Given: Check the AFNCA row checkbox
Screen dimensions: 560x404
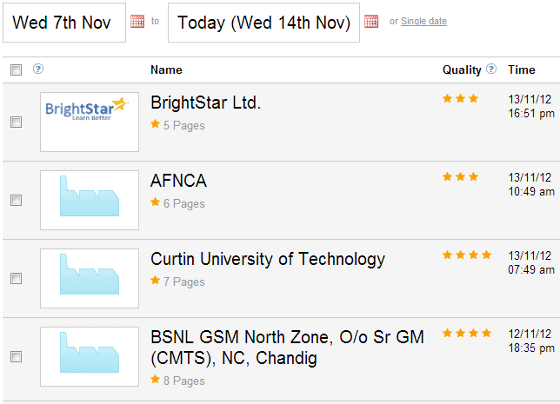Looking at the screenshot, I should tap(16, 200).
